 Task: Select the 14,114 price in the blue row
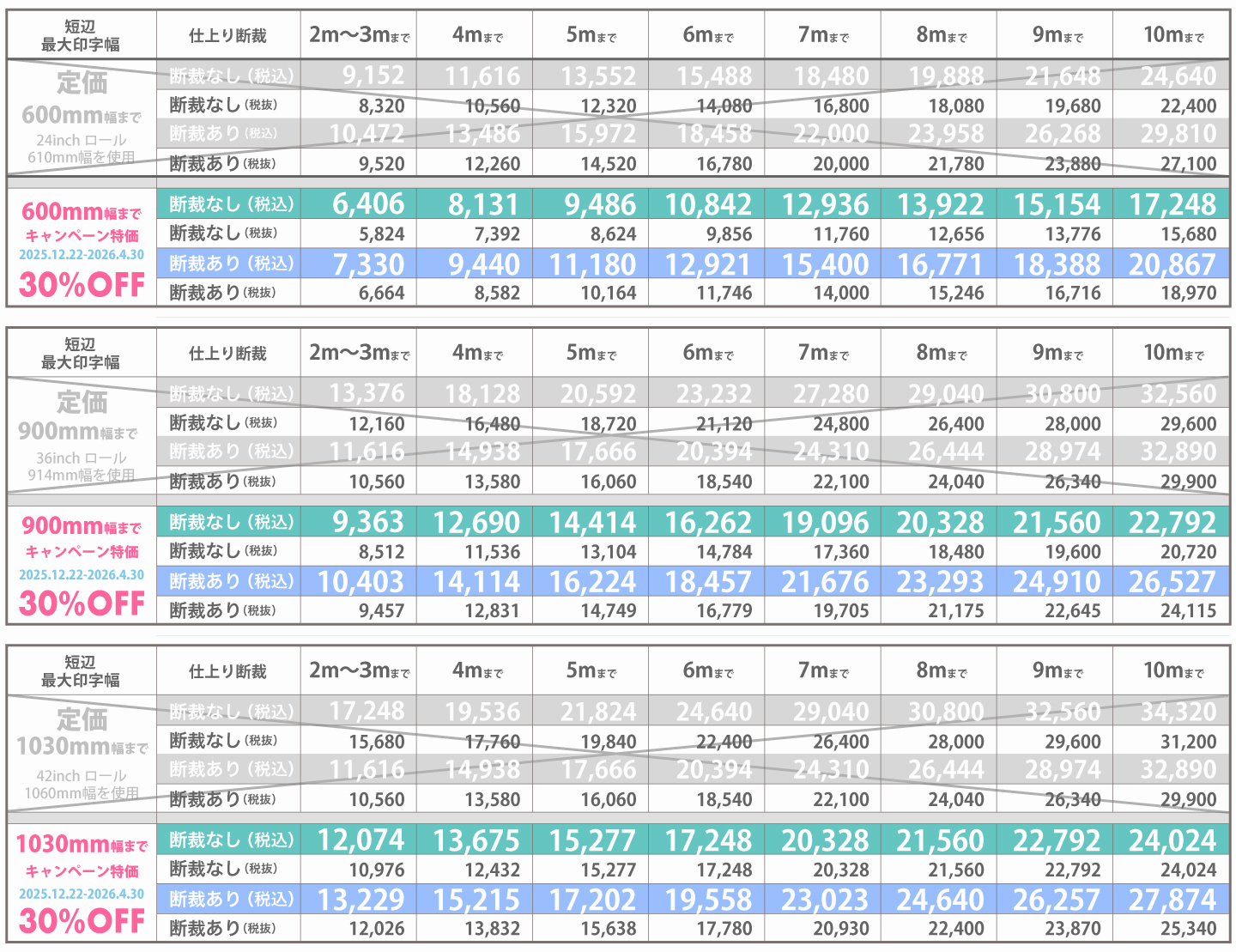(x=476, y=582)
